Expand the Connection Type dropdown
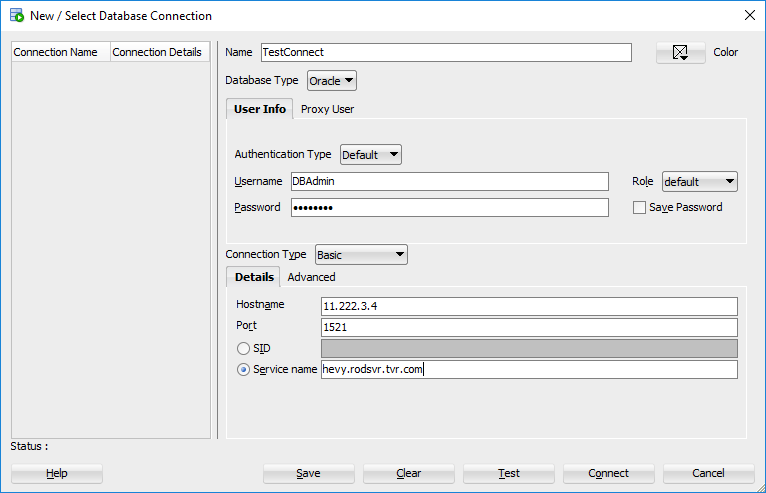 [361, 255]
